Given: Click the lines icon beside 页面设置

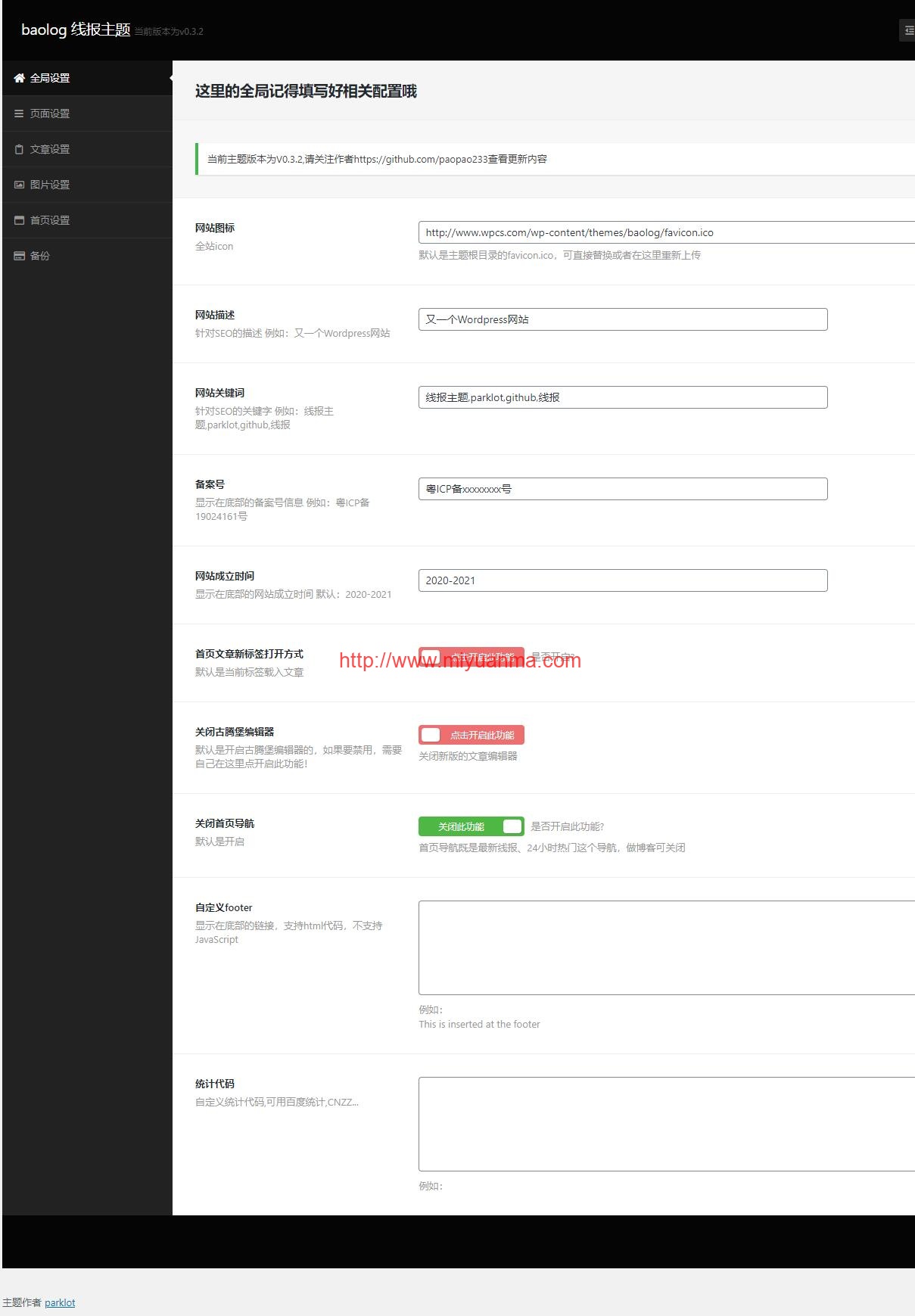Looking at the screenshot, I should [x=19, y=114].
